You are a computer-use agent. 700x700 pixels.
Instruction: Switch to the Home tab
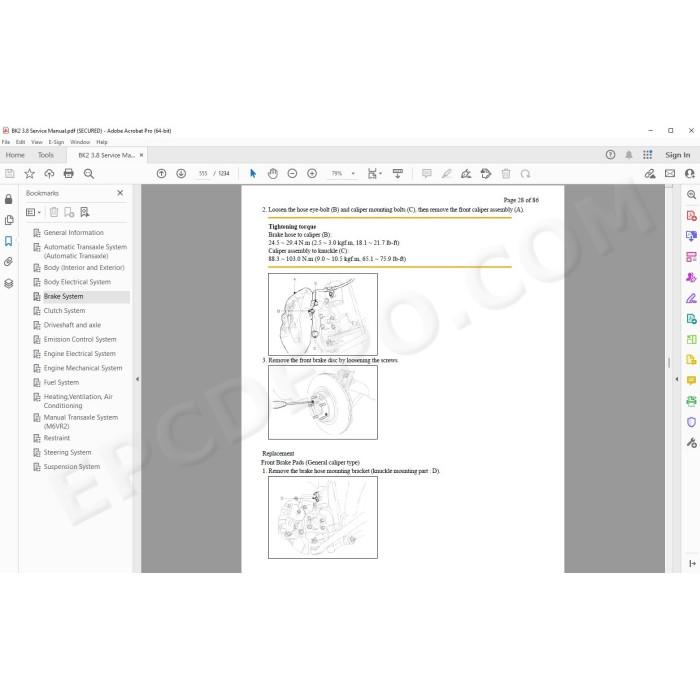tap(15, 155)
